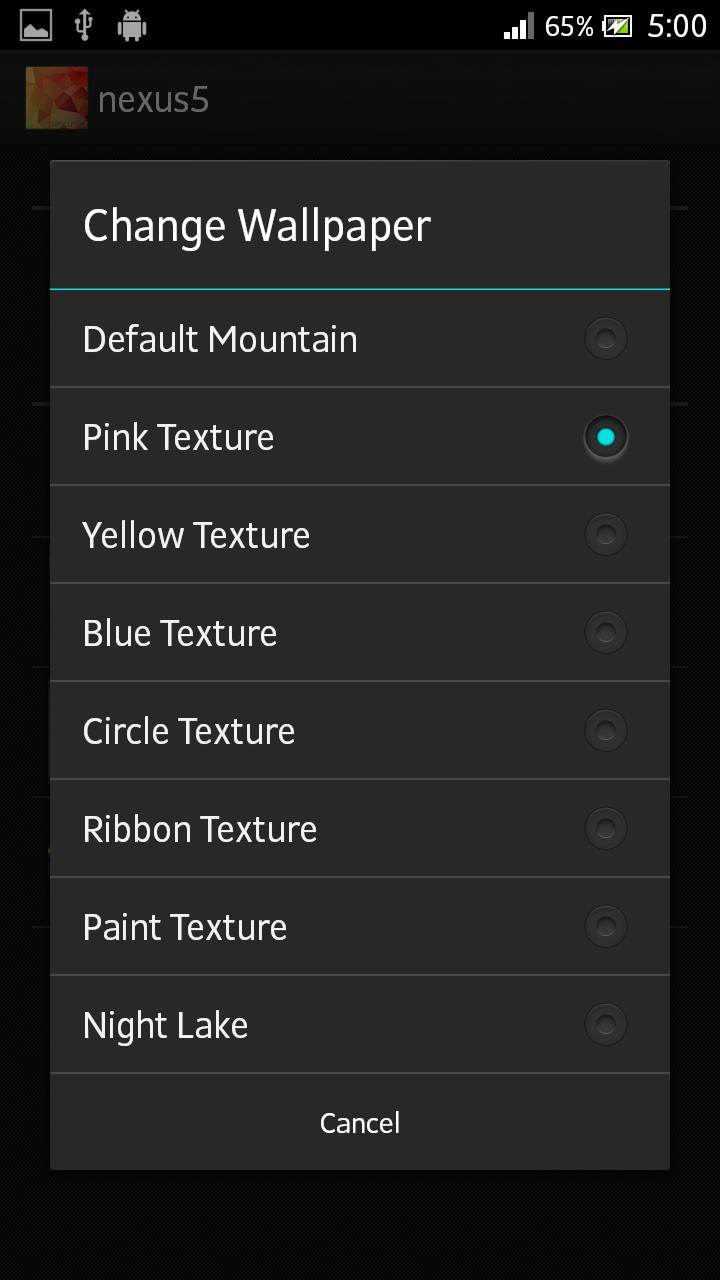Enable the Yellow Texture radio button
This screenshot has width=720, height=1280.
(x=605, y=535)
